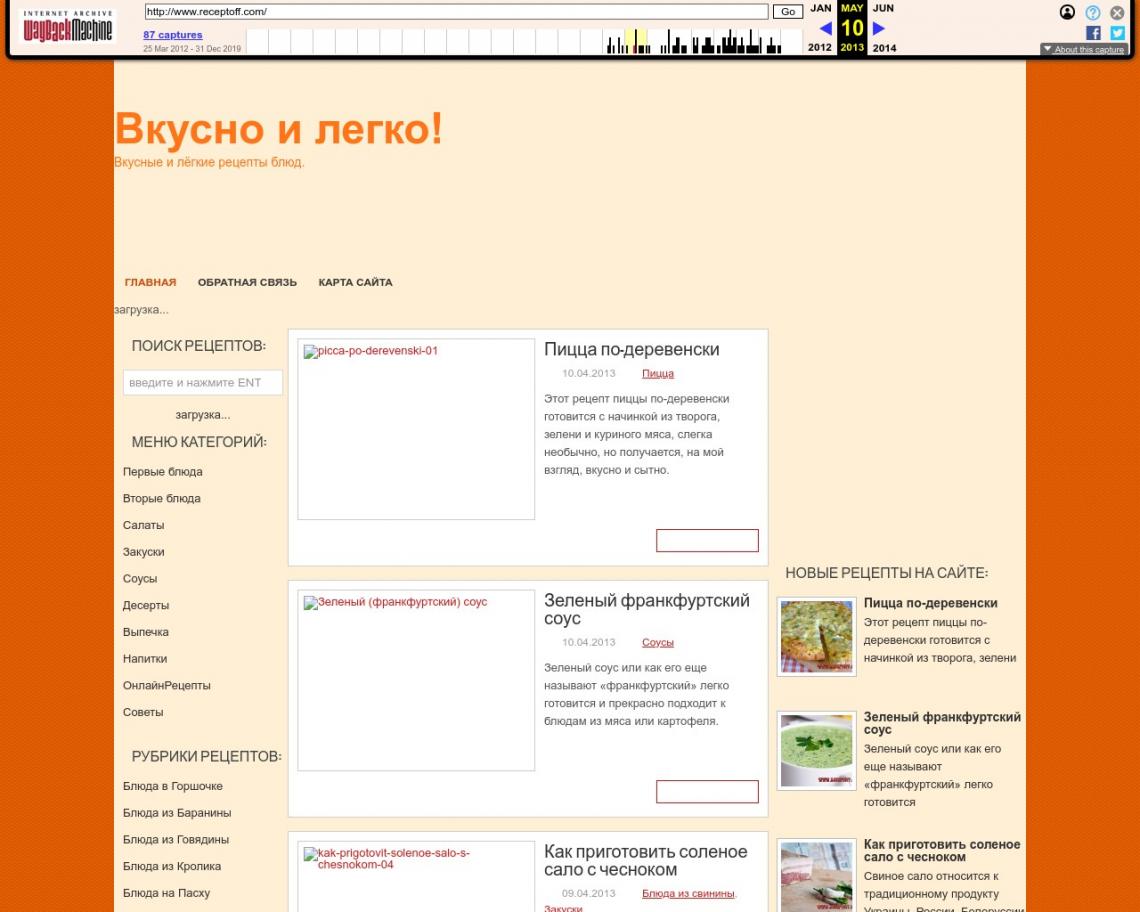Open post Как приготовить соленое сало с чесноком
This screenshot has height=912, width=1140.
646,860
